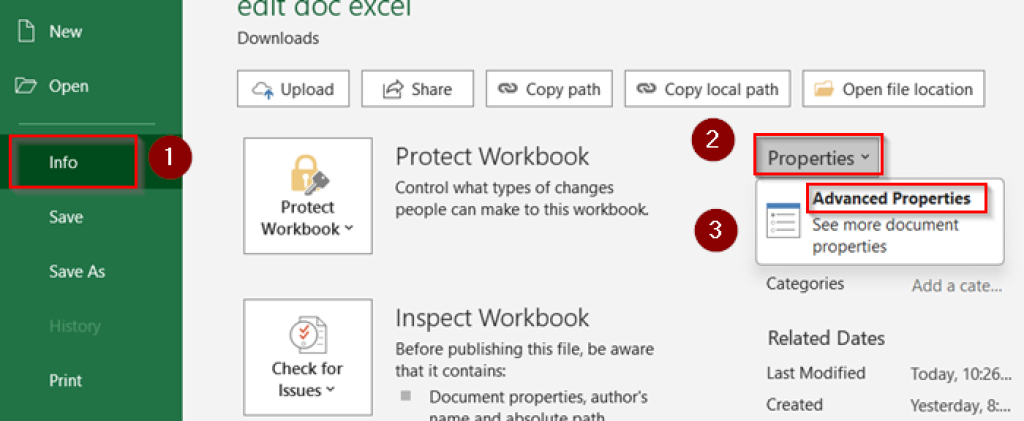Click the Check for Issues checklist icon
Viewport: 1024px width, 421px height.
(x=307, y=333)
